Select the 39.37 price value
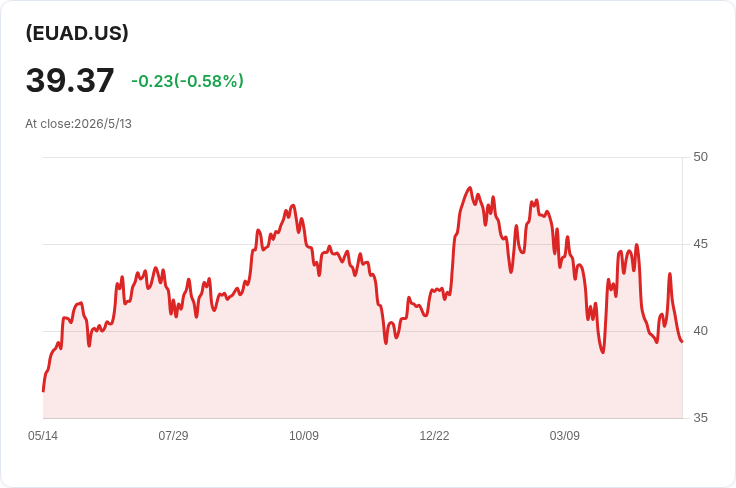This screenshot has height=488, width=736. [70, 80]
